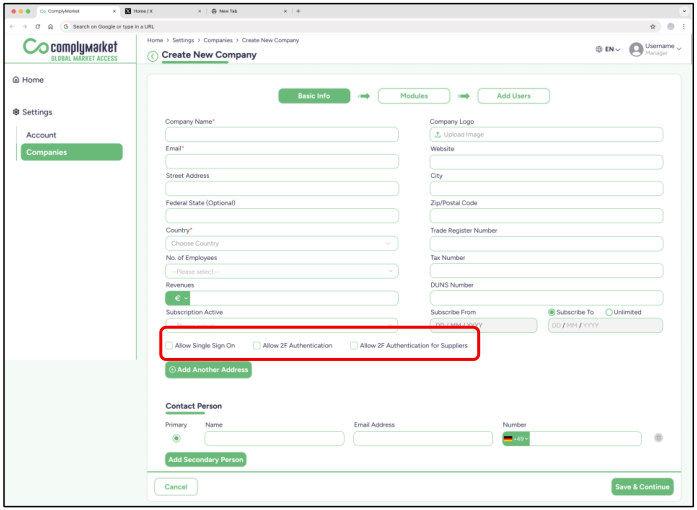The width and height of the screenshot is (697, 510).
Task: Select Account in sidebar
Action: (x=41, y=135)
